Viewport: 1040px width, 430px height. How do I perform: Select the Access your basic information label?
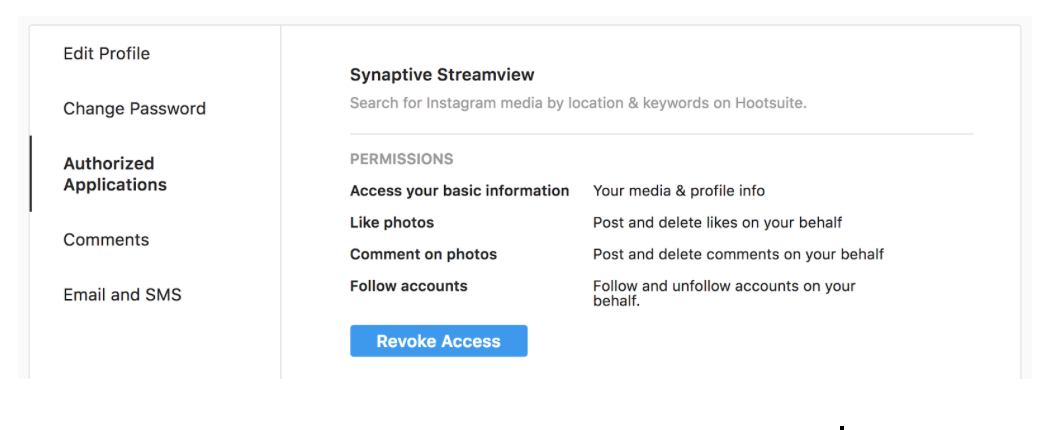[459, 191]
